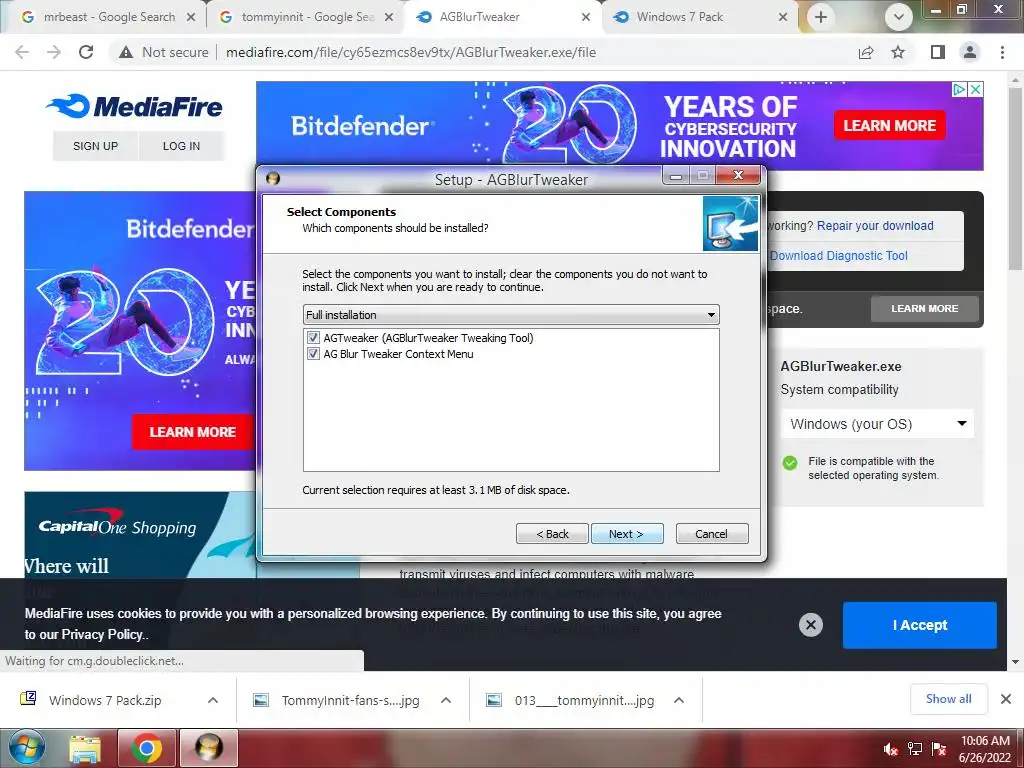Screen dimensions: 1024x768
Task: Click the muted volume tray icon
Action: 890,749
